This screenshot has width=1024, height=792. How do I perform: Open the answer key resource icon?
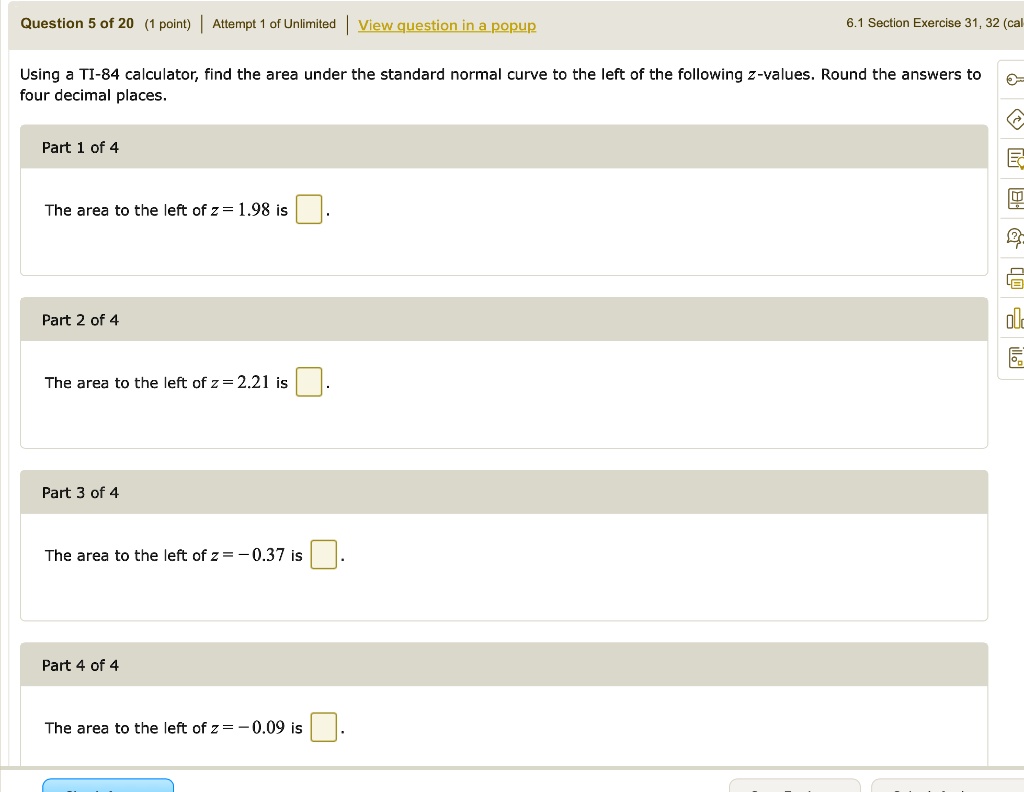pos(1014,80)
